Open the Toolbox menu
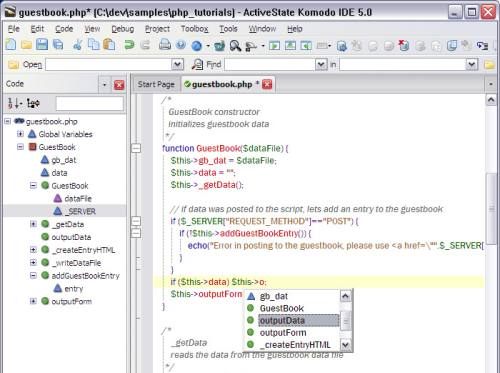500x373 pixels. [194, 29]
